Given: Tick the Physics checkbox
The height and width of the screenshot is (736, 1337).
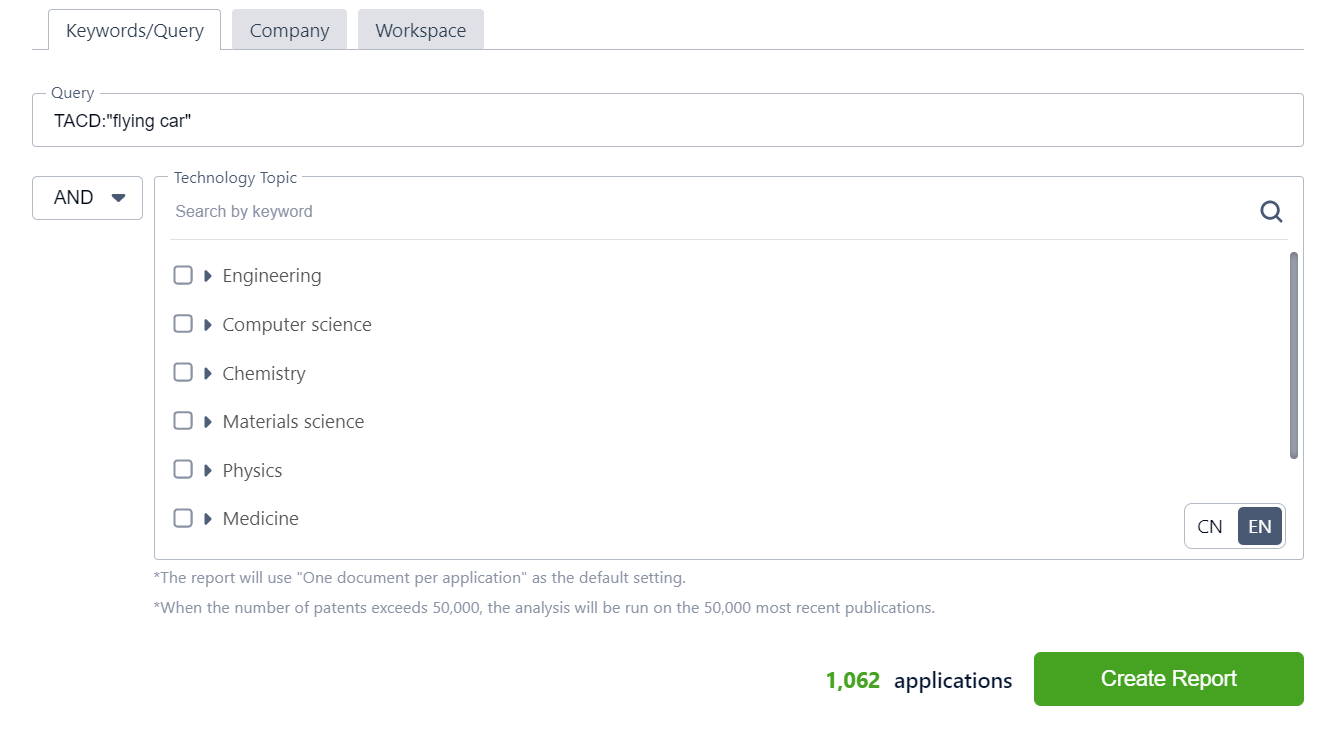Looking at the screenshot, I should 183,469.
